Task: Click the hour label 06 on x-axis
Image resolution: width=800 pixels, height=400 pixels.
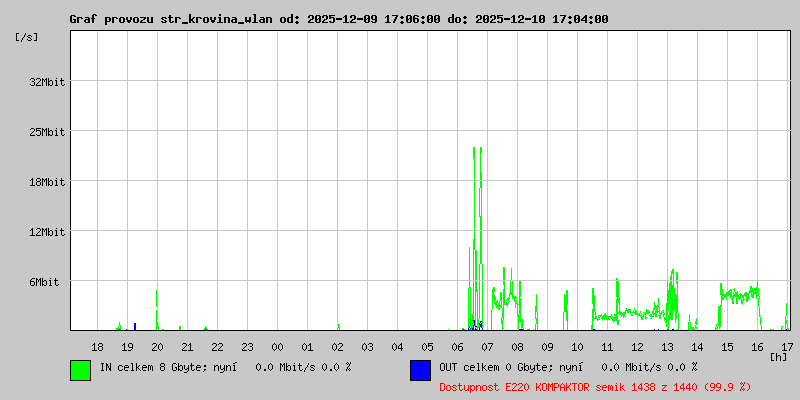Action: [x=458, y=347]
